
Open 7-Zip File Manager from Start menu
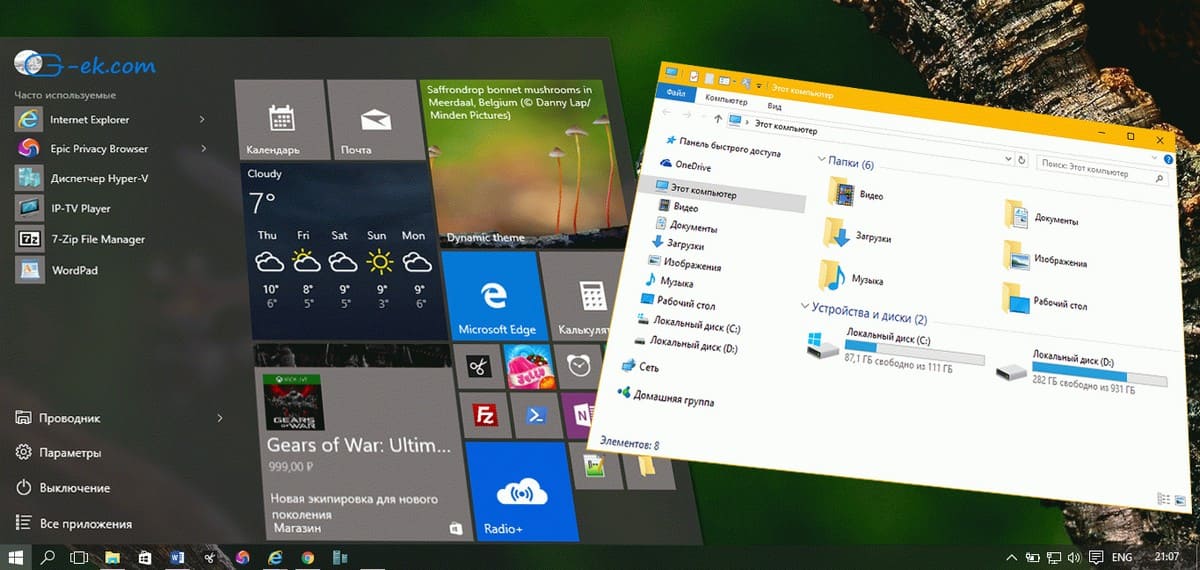coord(80,239)
